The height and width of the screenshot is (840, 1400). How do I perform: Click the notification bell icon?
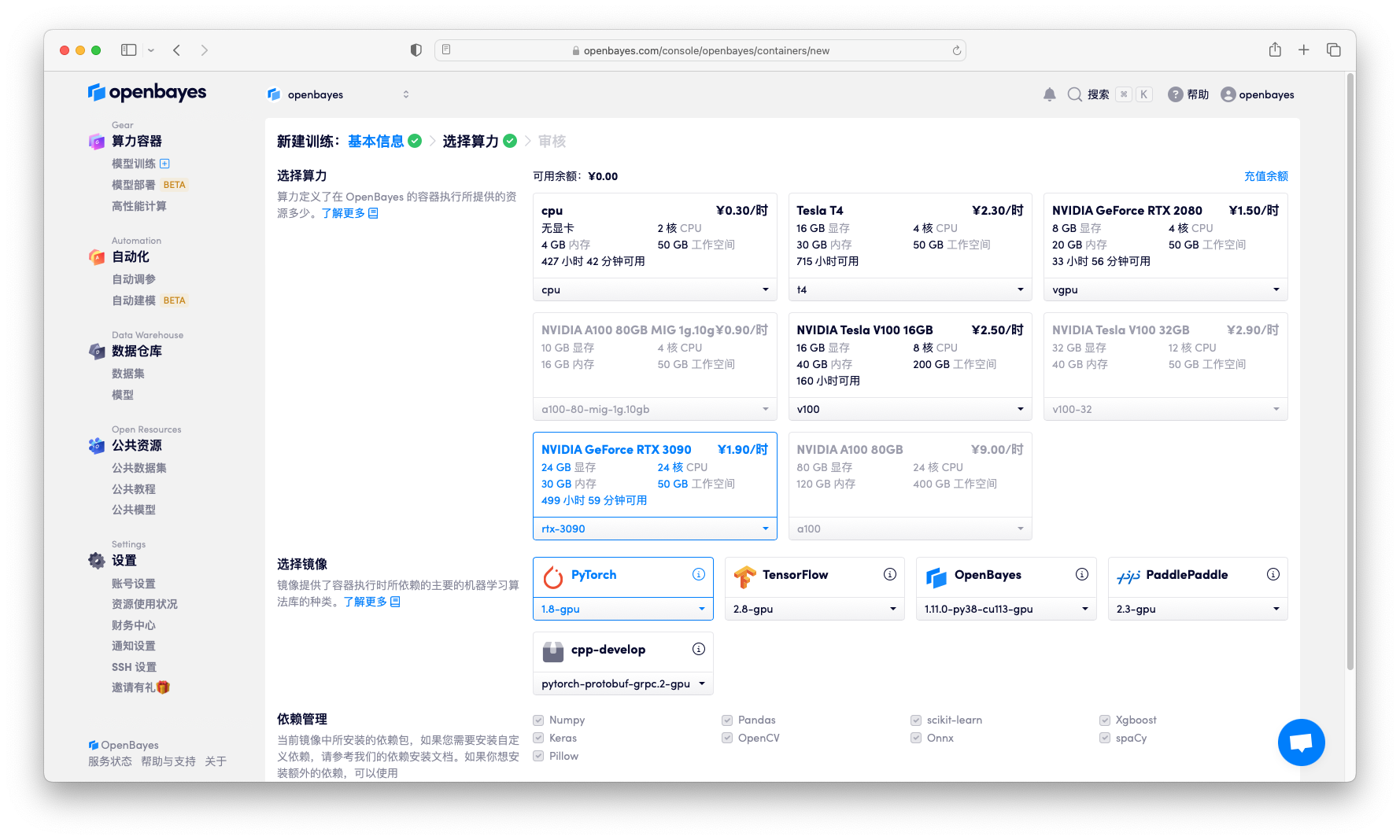tap(1049, 94)
